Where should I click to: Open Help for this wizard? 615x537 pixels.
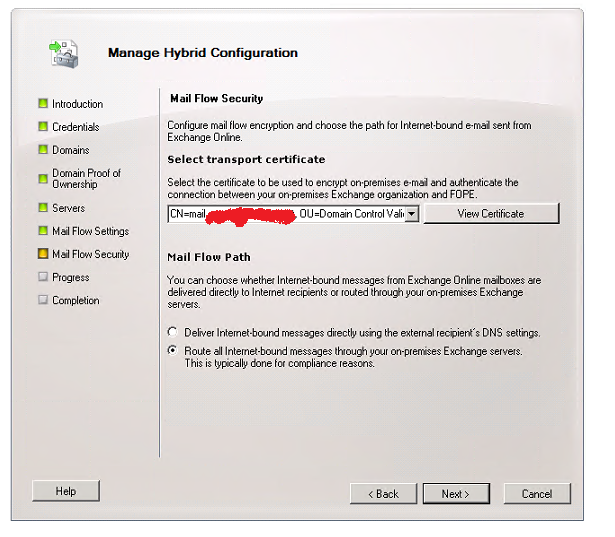(x=66, y=492)
